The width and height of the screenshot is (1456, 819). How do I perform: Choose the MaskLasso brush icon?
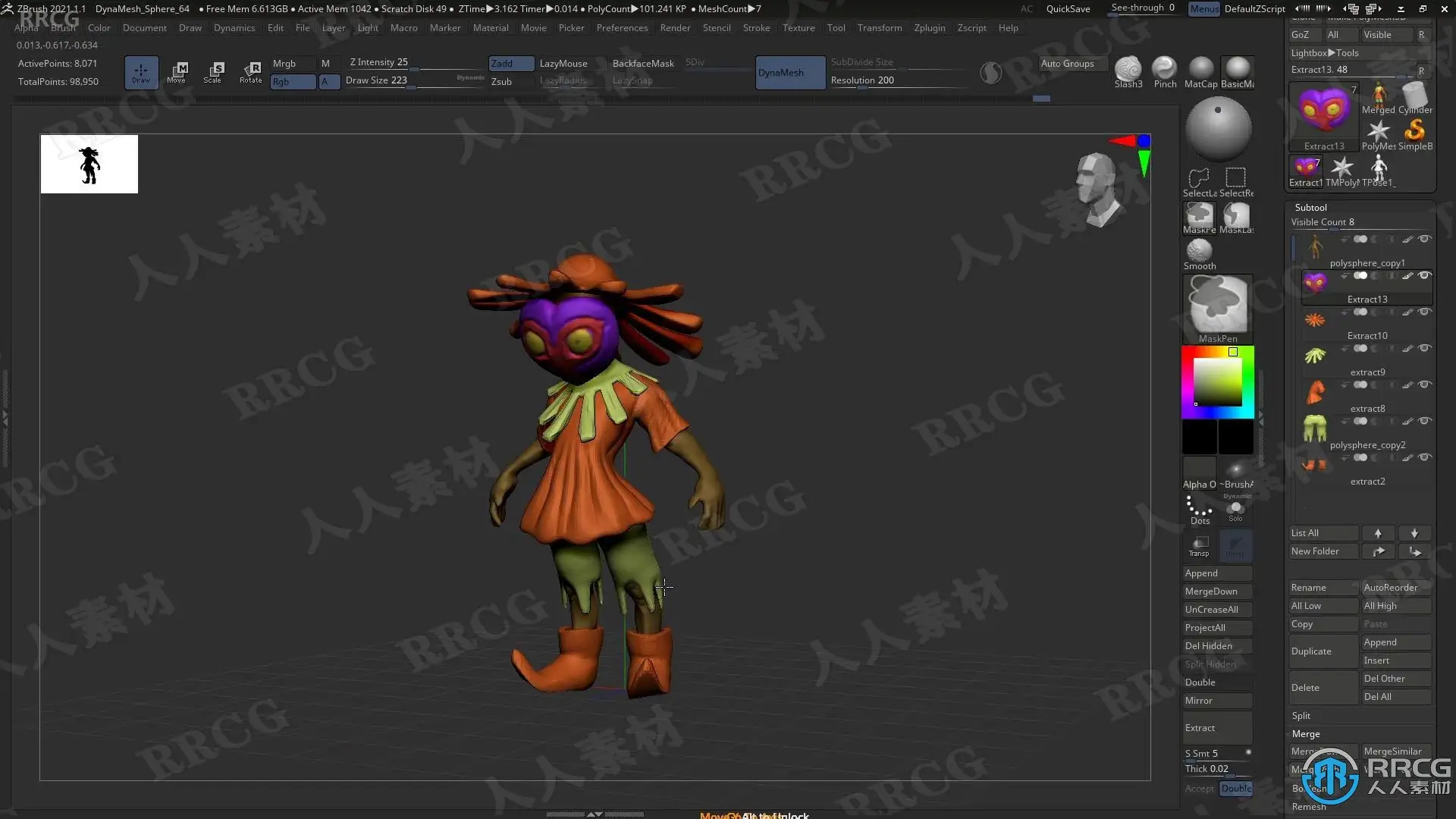click(x=1236, y=218)
